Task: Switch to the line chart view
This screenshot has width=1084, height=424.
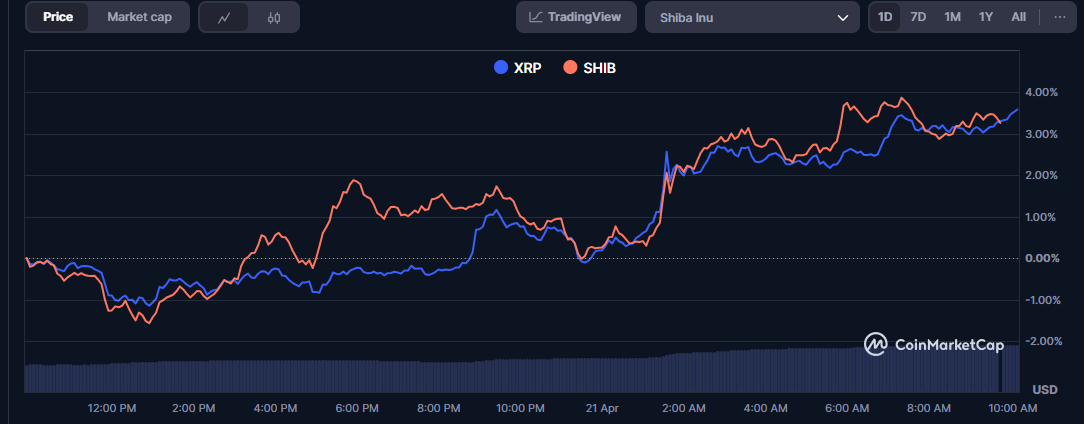Action: 224,17
